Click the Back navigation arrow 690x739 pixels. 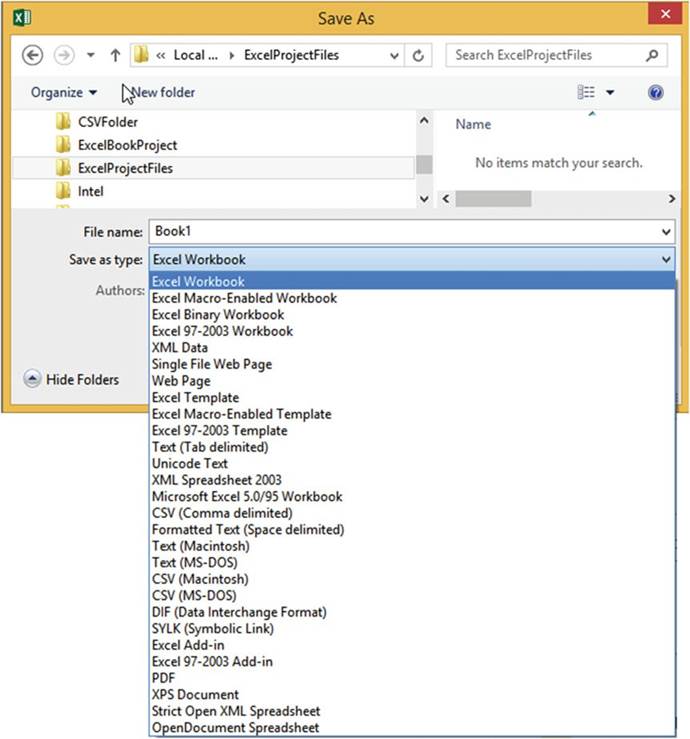click(32, 55)
